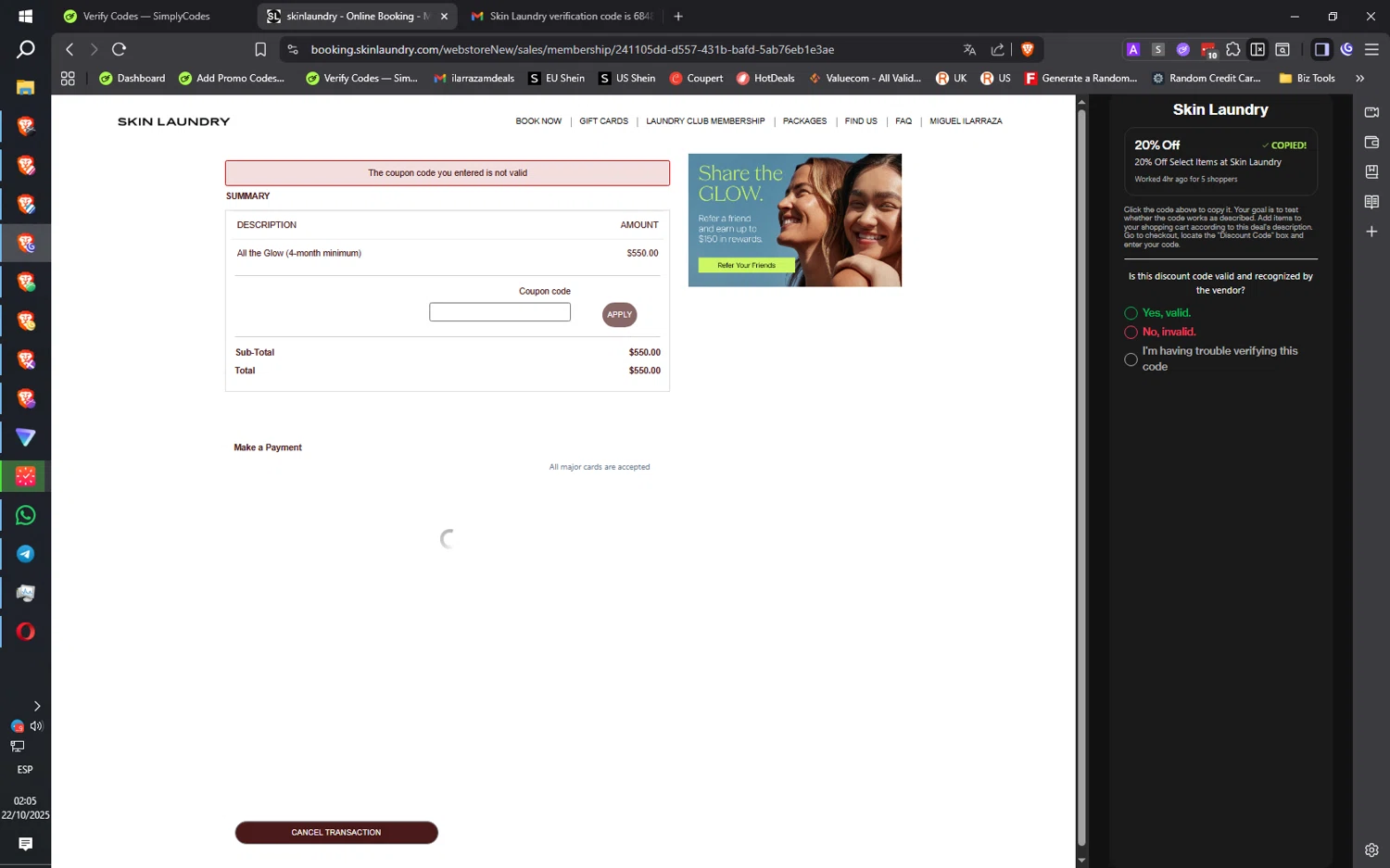Open Telegram from the taskbar
The height and width of the screenshot is (868, 1390).
pyautogui.click(x=25, y=554)
